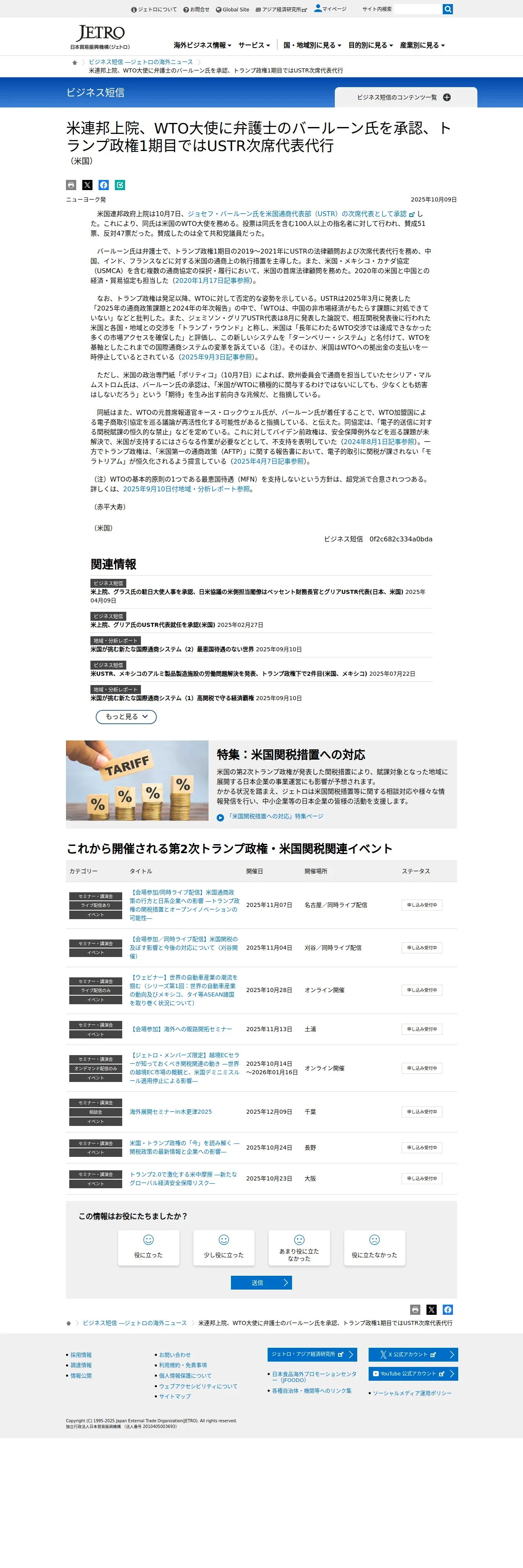The image size is (523, 1568).
Task: Click 申し込み受付中 for the 土浦 event
Action: 422,1029
